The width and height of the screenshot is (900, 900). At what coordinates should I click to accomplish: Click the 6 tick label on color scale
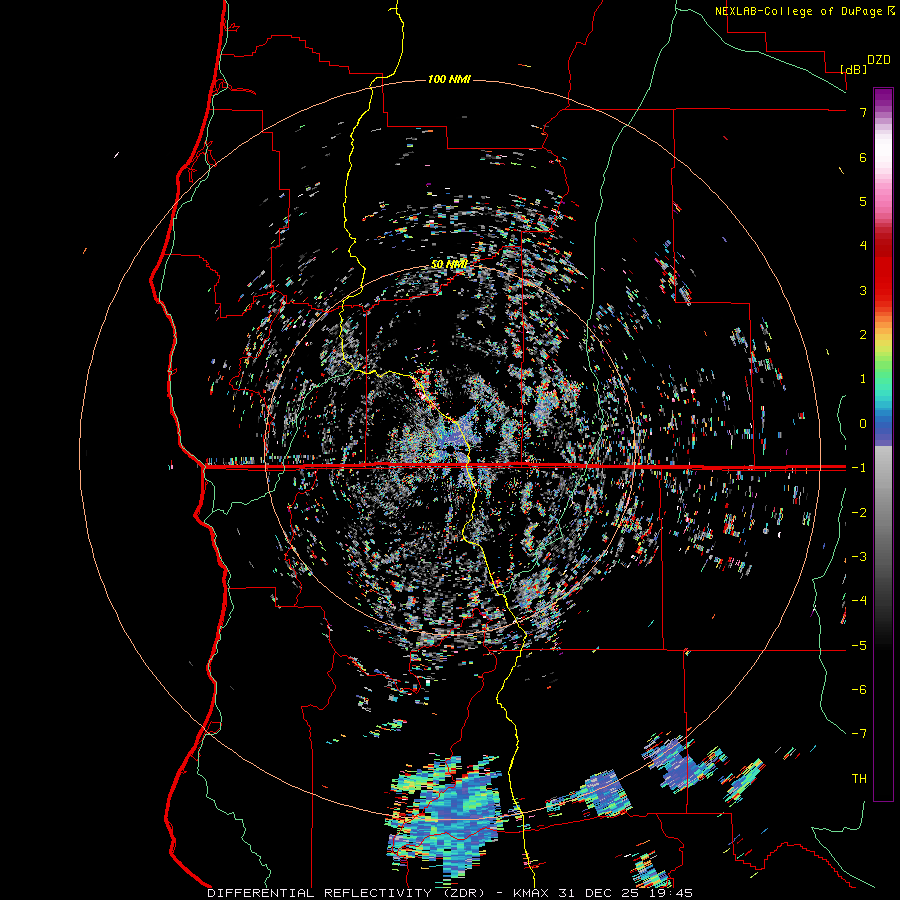(863, 157)
